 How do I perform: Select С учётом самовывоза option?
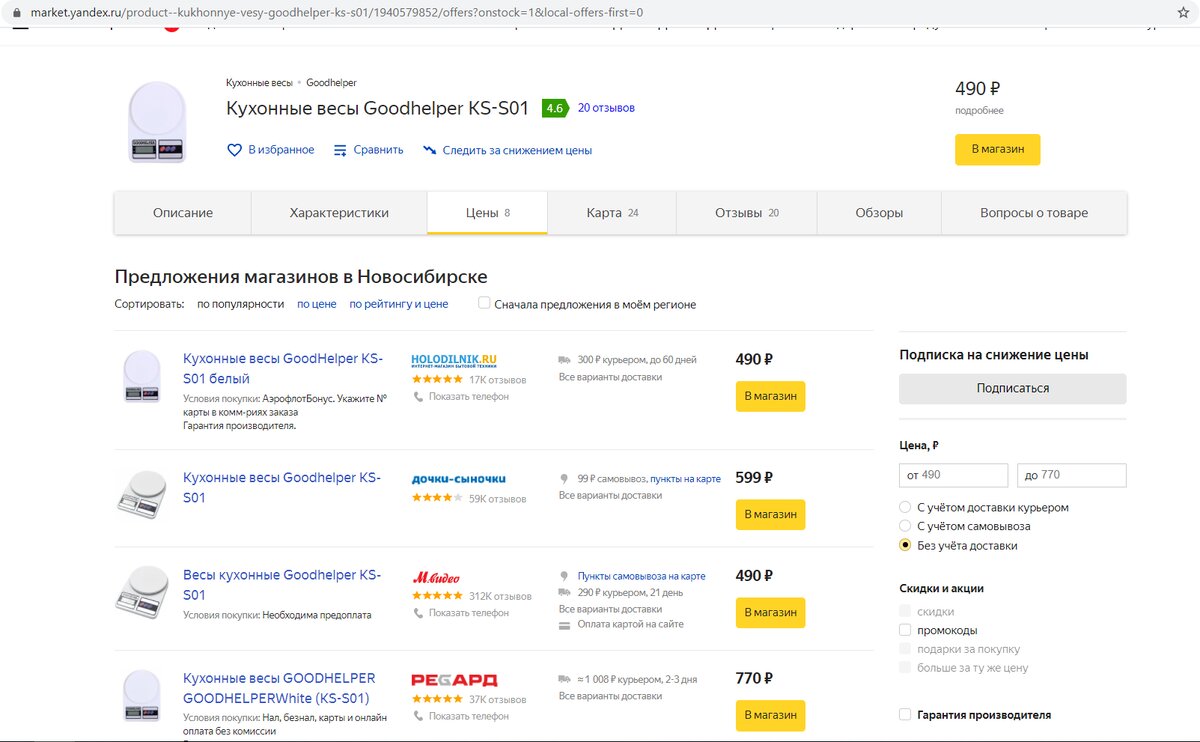click(x=905, y=526)
